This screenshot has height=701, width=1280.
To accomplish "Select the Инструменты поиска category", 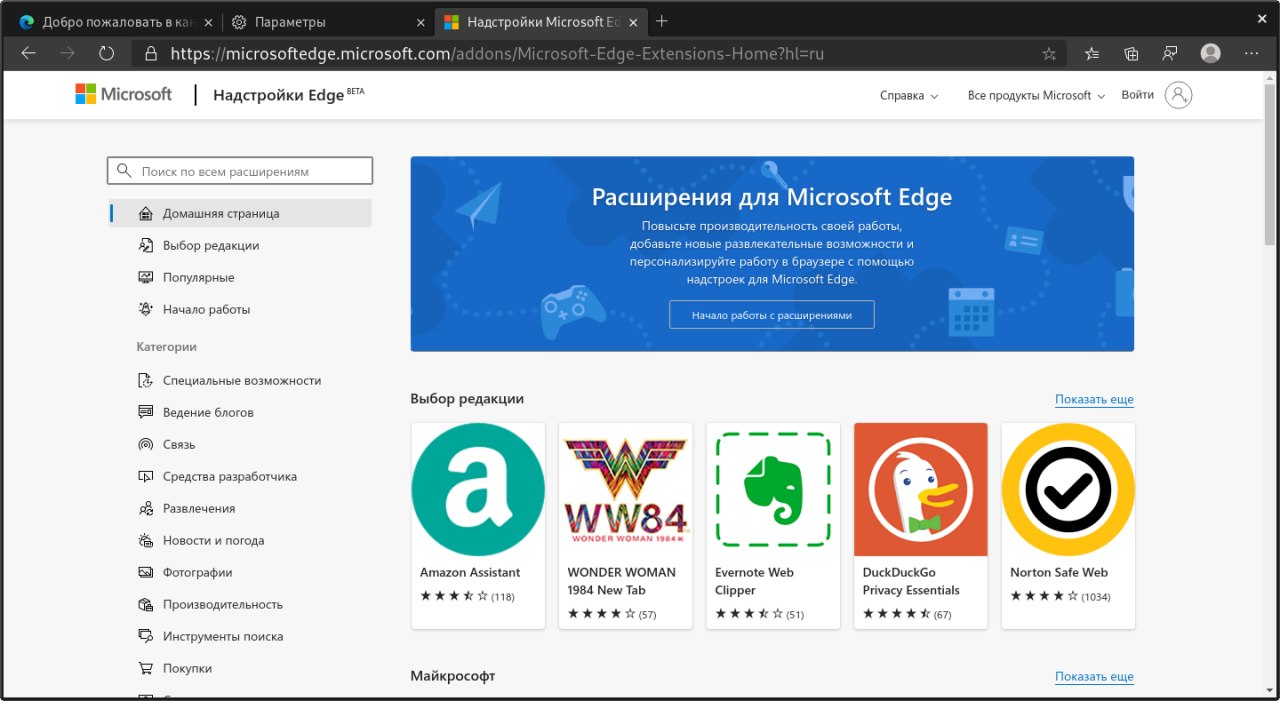I will point(240,636).
